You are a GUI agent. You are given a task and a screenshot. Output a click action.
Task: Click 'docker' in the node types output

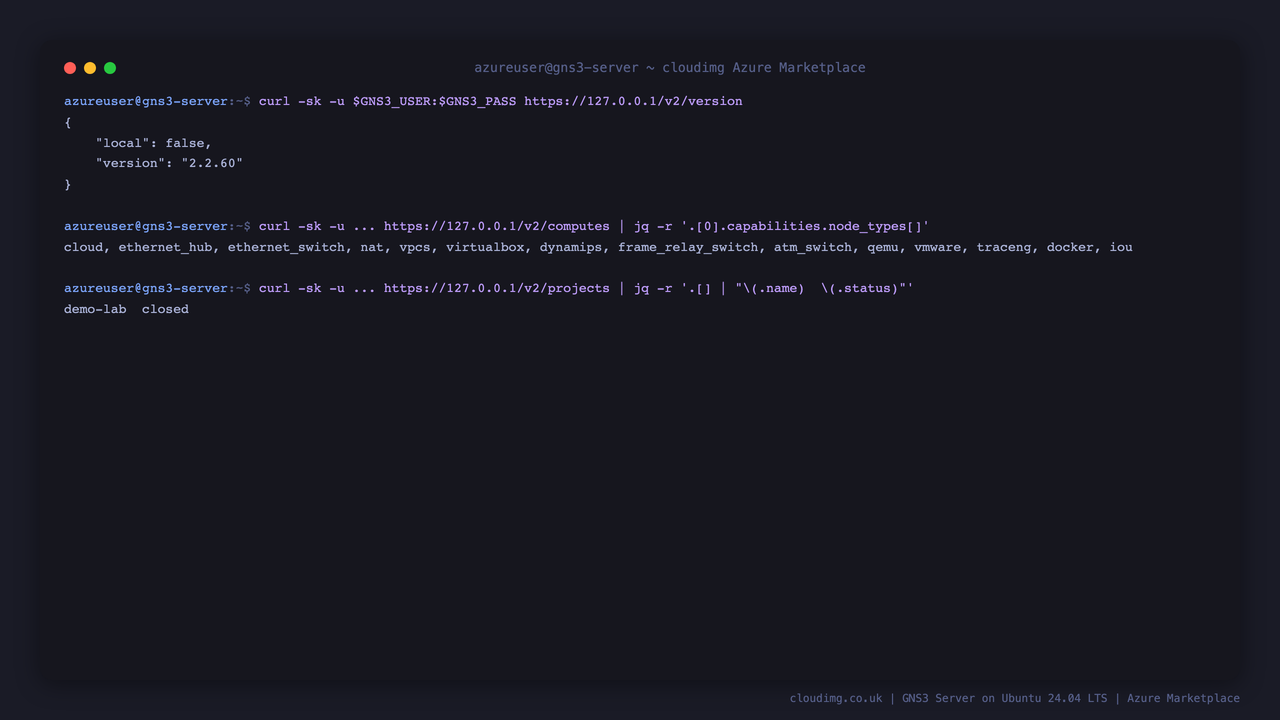point(1070,247)
